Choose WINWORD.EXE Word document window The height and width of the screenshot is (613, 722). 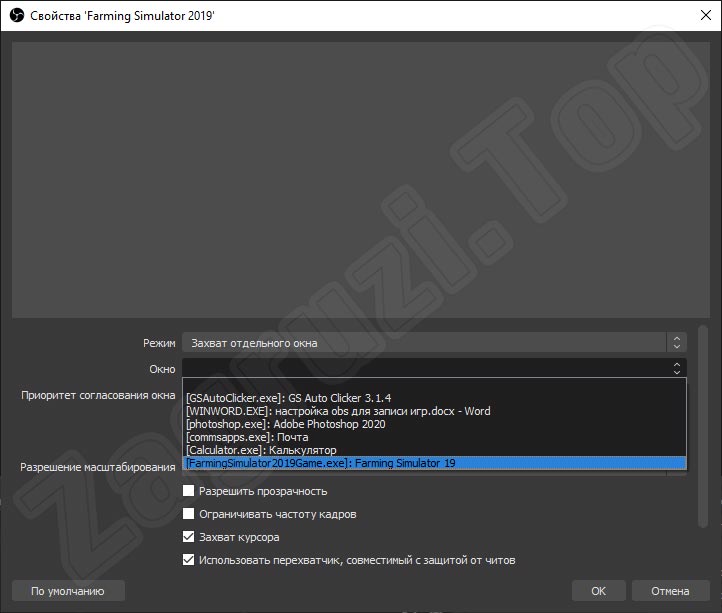[x=434, y=411]
